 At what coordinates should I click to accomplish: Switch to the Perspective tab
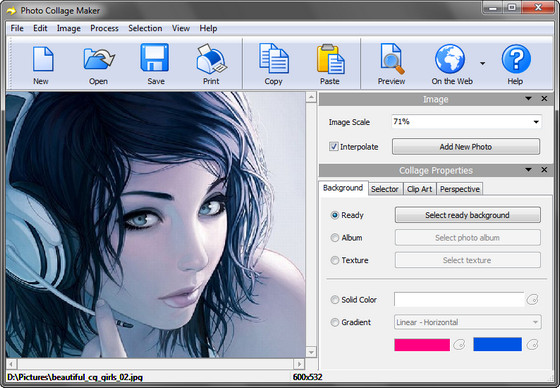tap(460, 189)
